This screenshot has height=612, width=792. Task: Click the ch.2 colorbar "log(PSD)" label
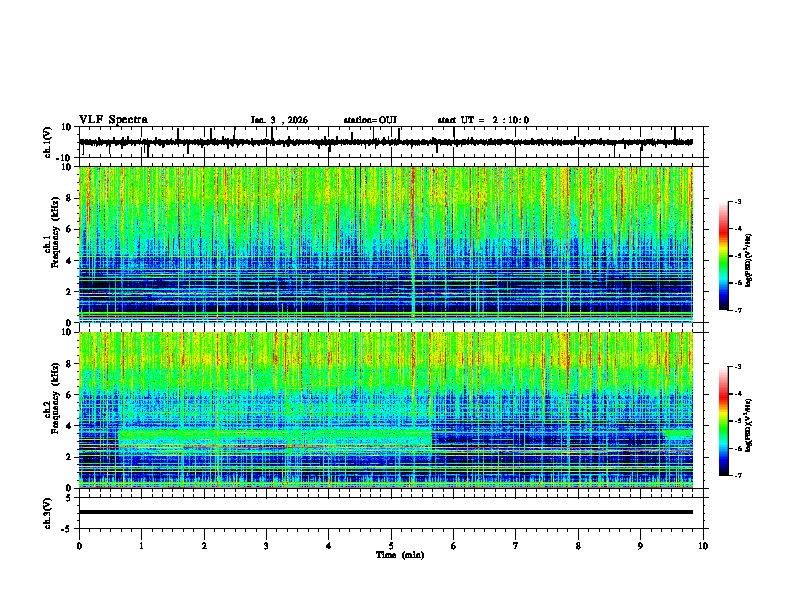click(x=749, y=425)
